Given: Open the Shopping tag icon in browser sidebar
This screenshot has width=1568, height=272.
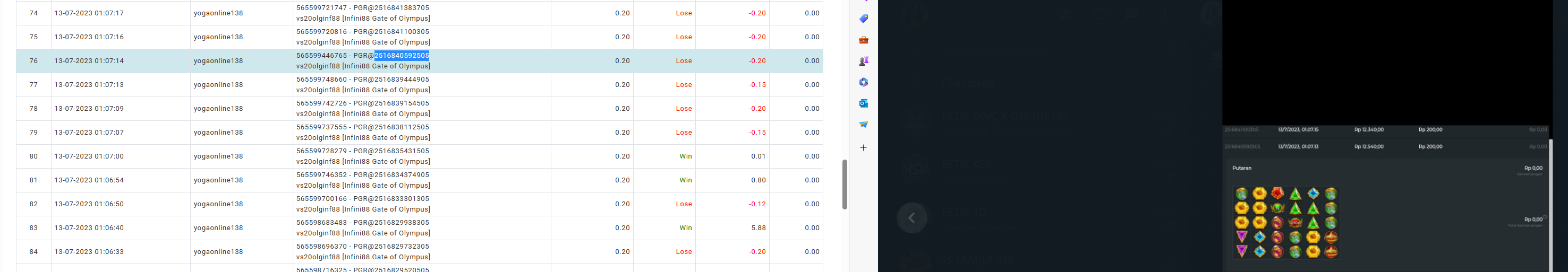Looking at the screenshot, I should pos(863,19).
